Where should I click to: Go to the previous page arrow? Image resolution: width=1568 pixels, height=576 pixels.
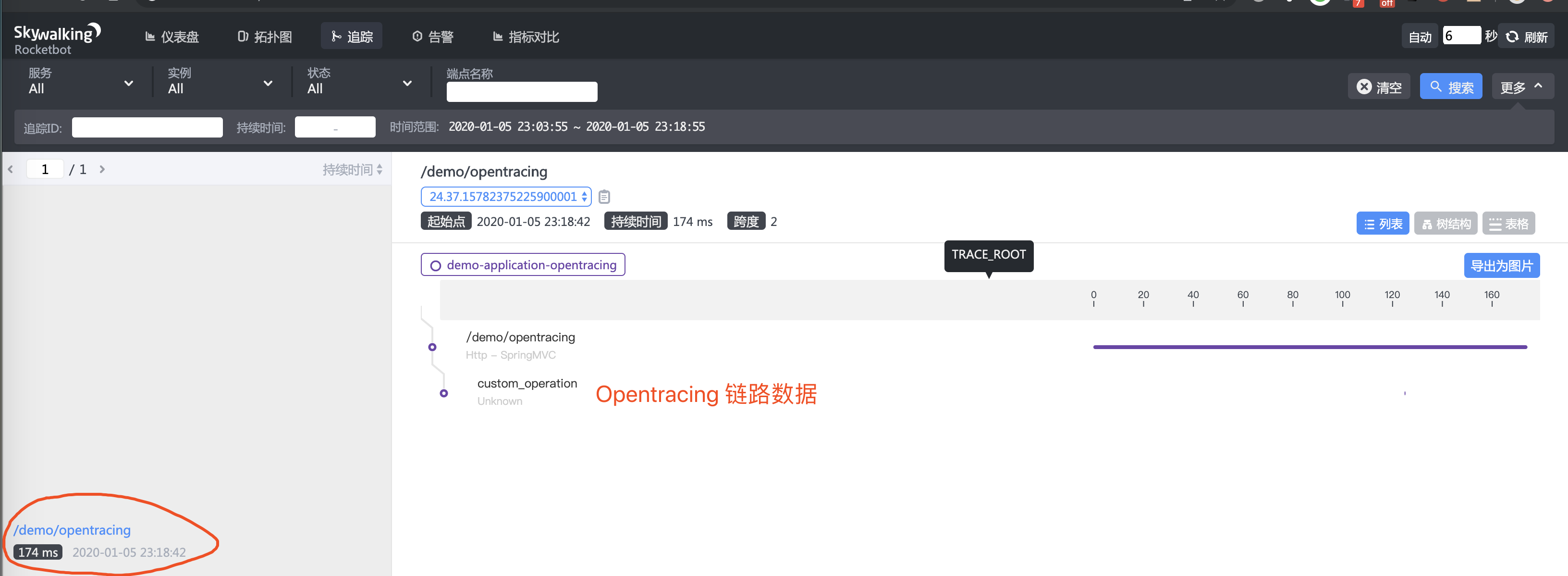coord(11,169)
